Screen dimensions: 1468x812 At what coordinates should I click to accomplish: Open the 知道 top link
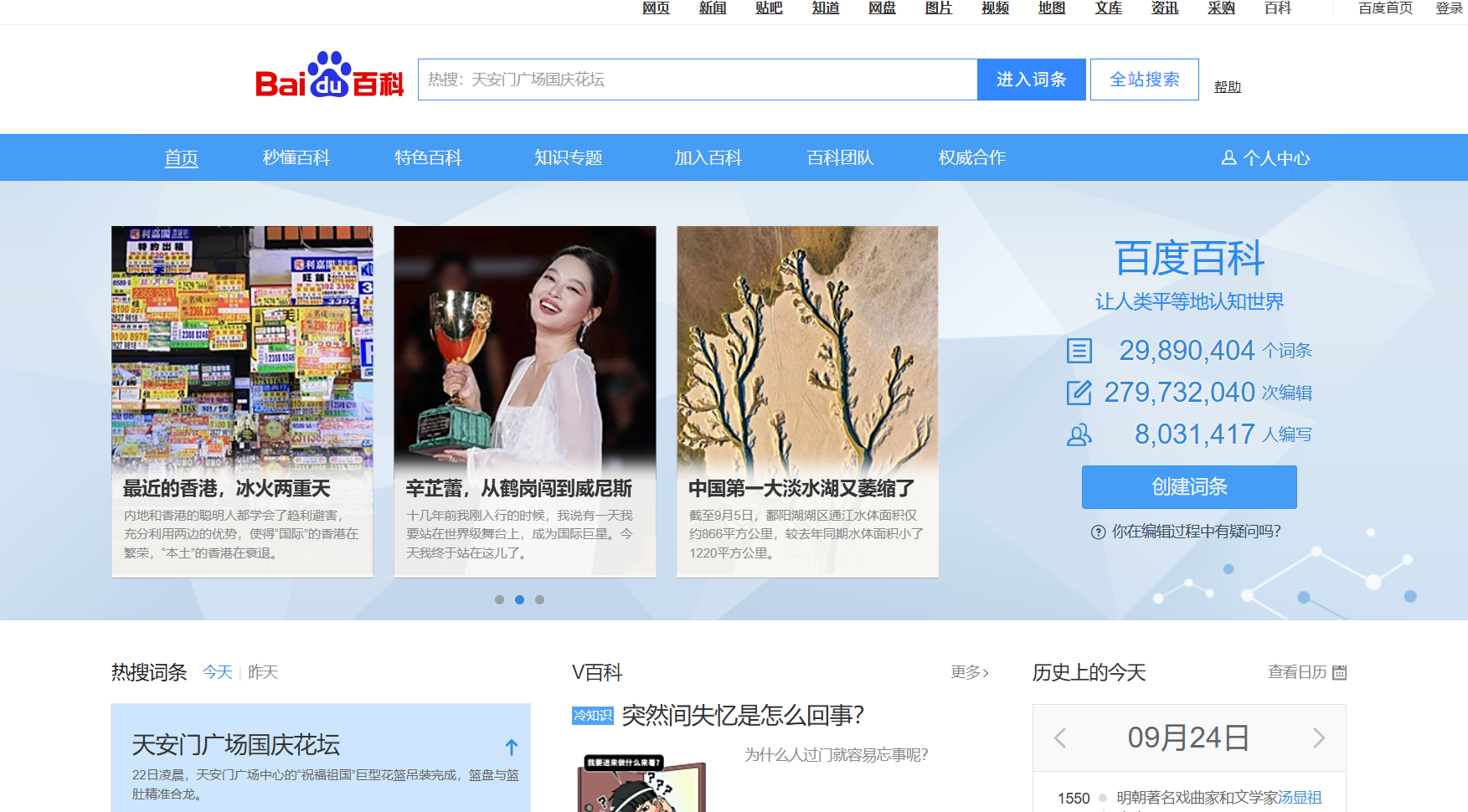(826, 8)
